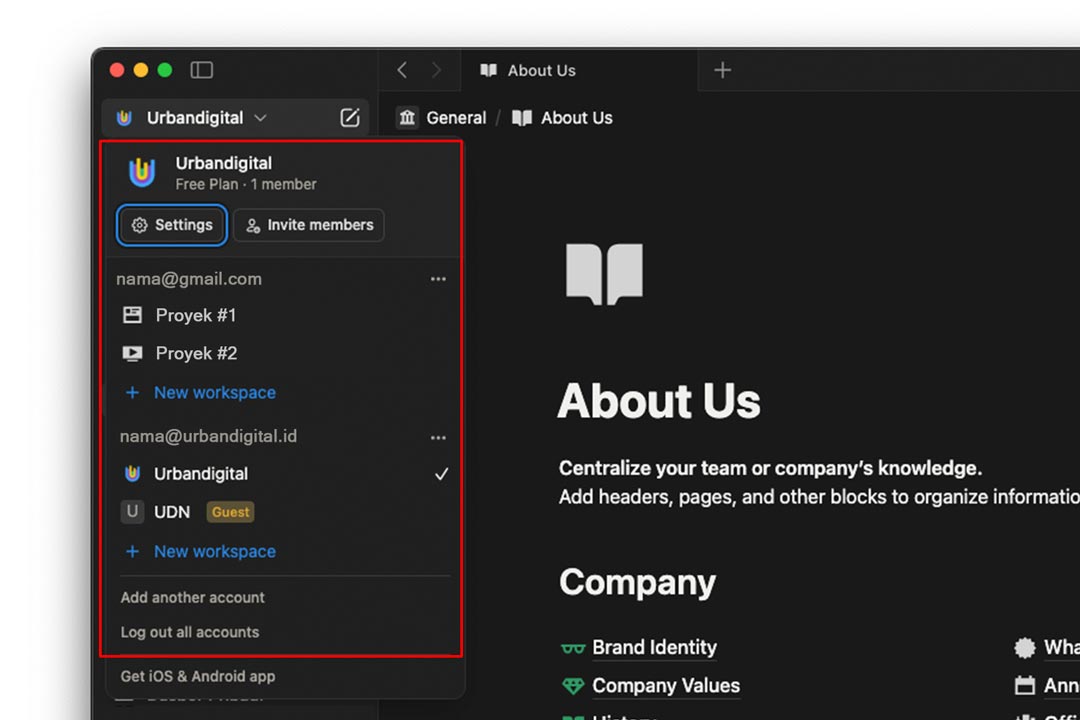The height and width of the screenshot is (720, 1080).
Task: Open workspace Settings
Action: click(172, 225)
